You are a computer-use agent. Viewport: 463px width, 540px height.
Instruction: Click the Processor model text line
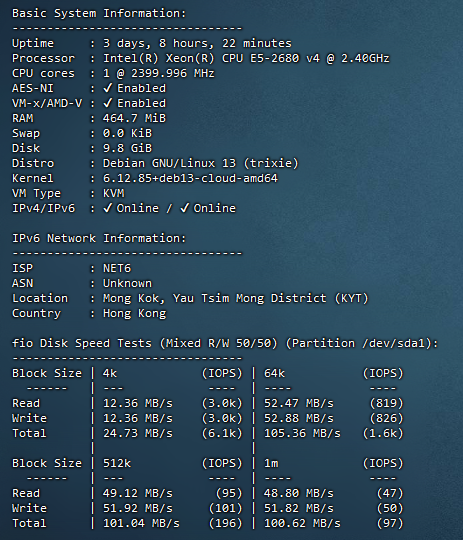[246, 58]
